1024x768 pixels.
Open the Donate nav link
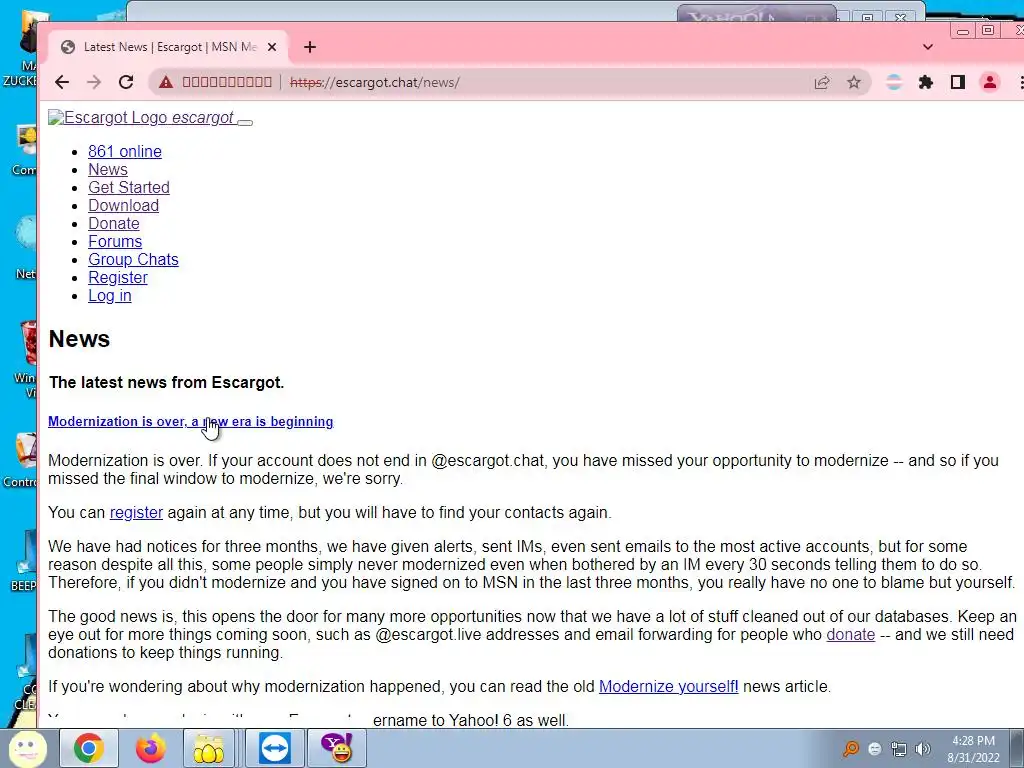[x=114, y=223]
